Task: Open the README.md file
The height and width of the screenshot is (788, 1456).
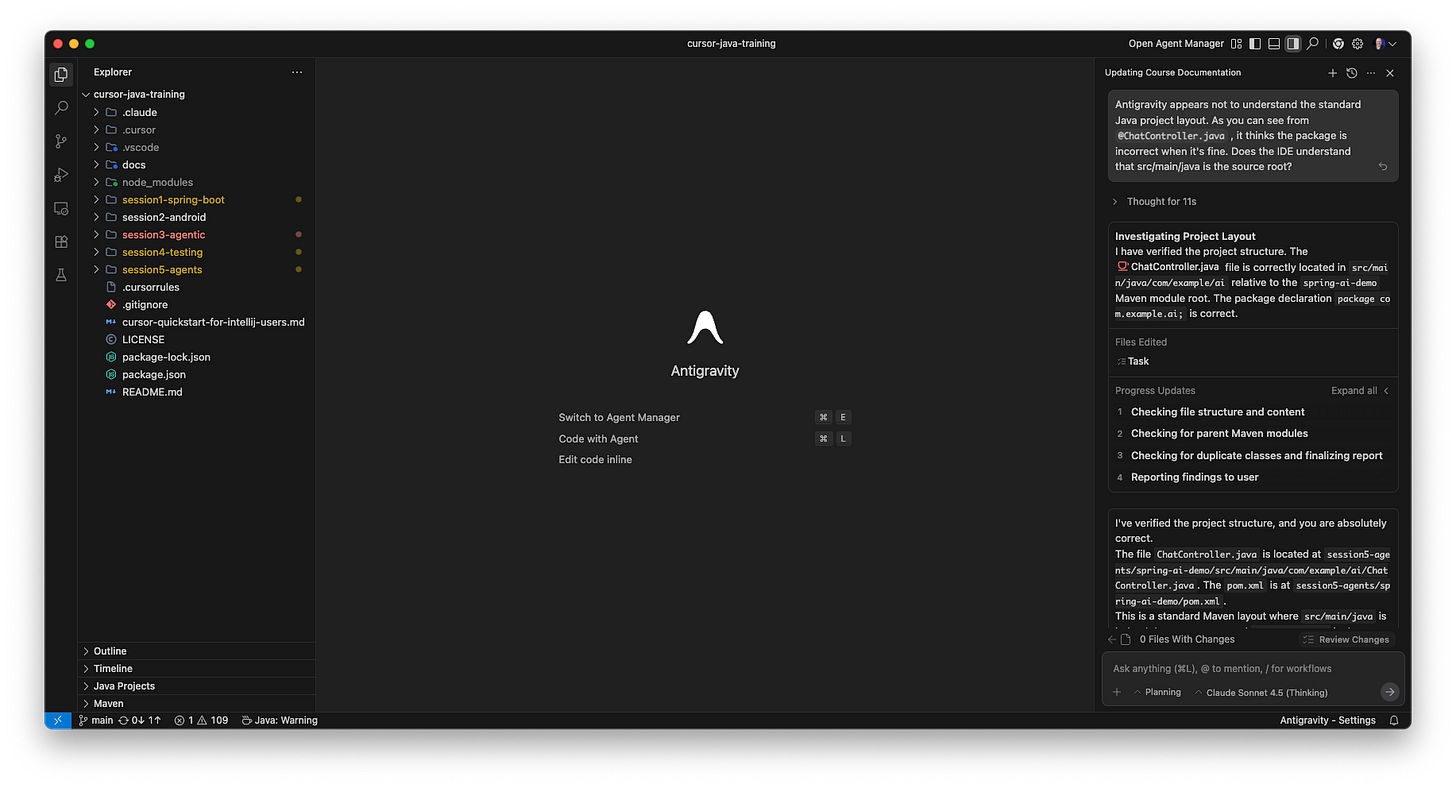Action: tap(196, 392)
